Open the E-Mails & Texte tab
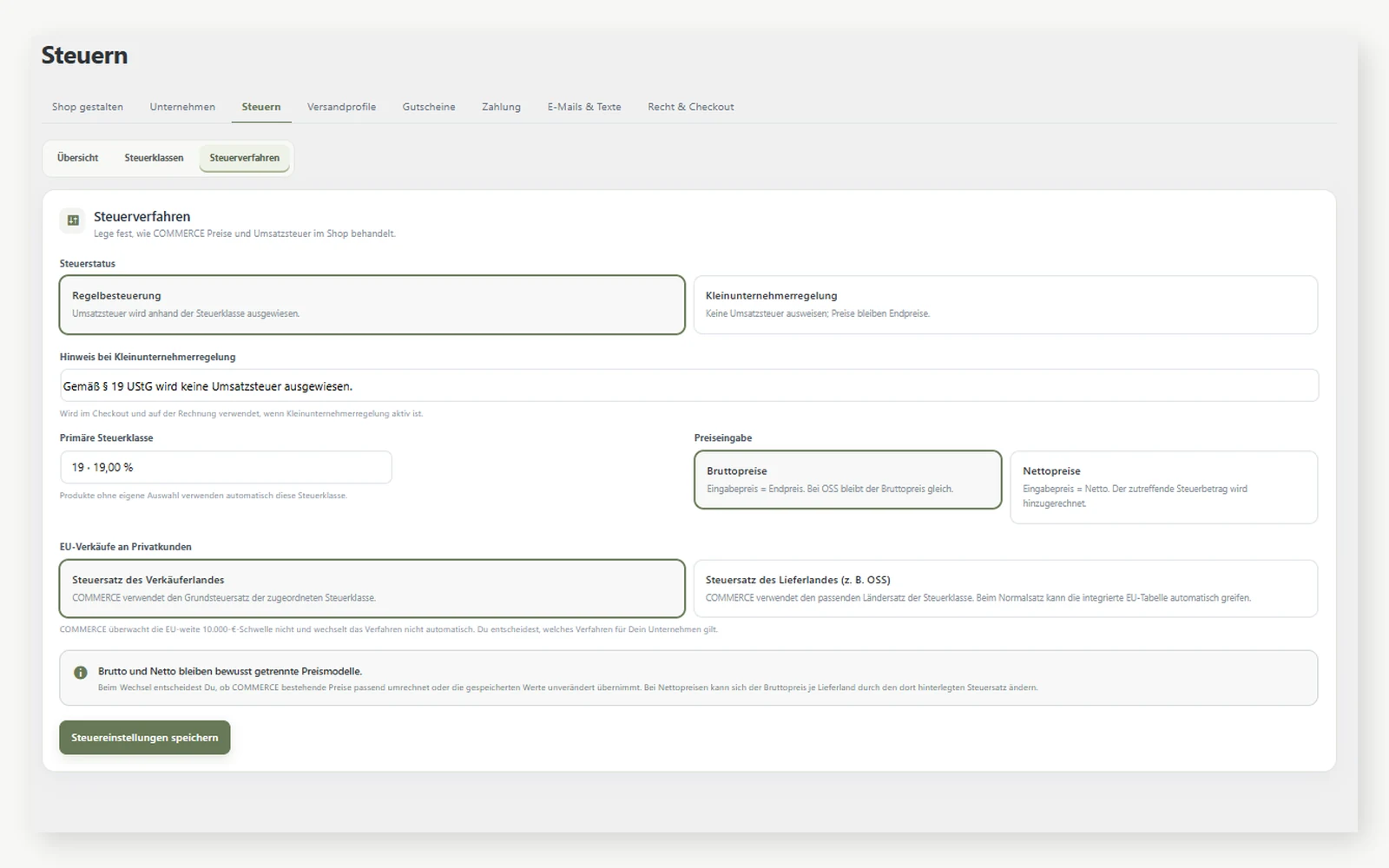1389x868 pixels. tap(584, 107)
